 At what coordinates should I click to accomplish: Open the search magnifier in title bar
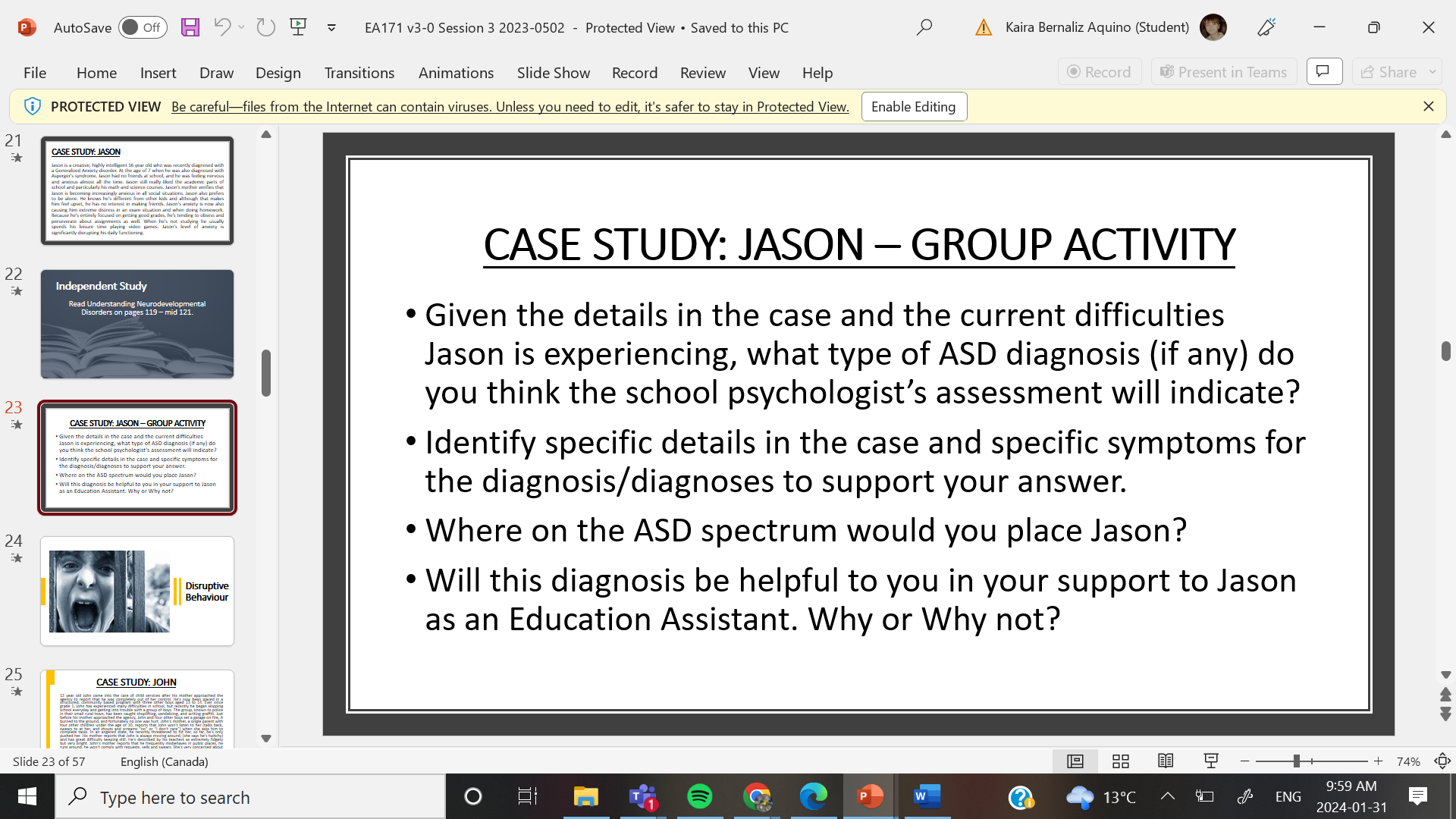924,28
